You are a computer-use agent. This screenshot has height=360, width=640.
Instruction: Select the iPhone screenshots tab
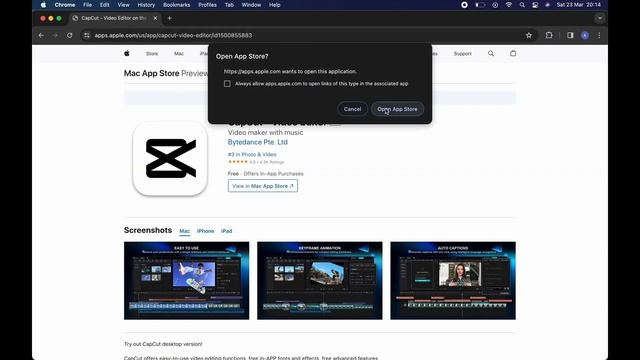pos(205,231)
